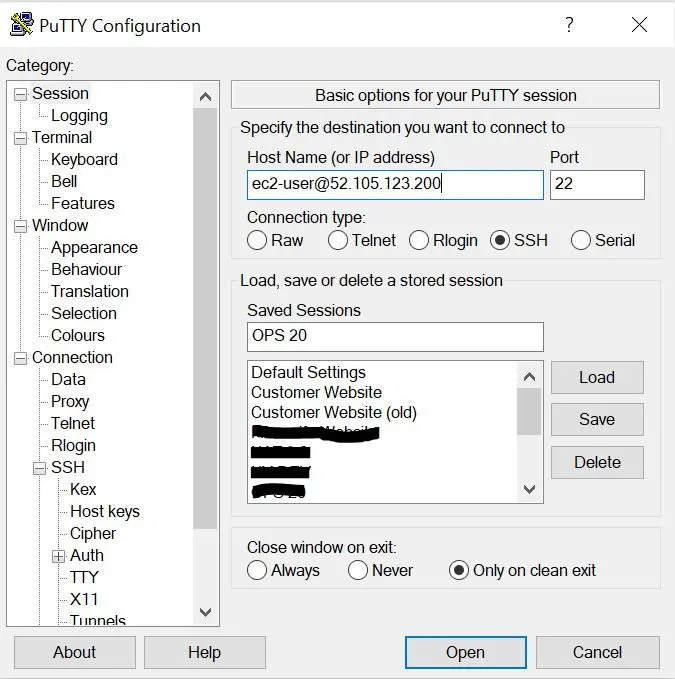Open the Connection category
This screenshot has height=679, width=675.
click(x=72, y=358)
